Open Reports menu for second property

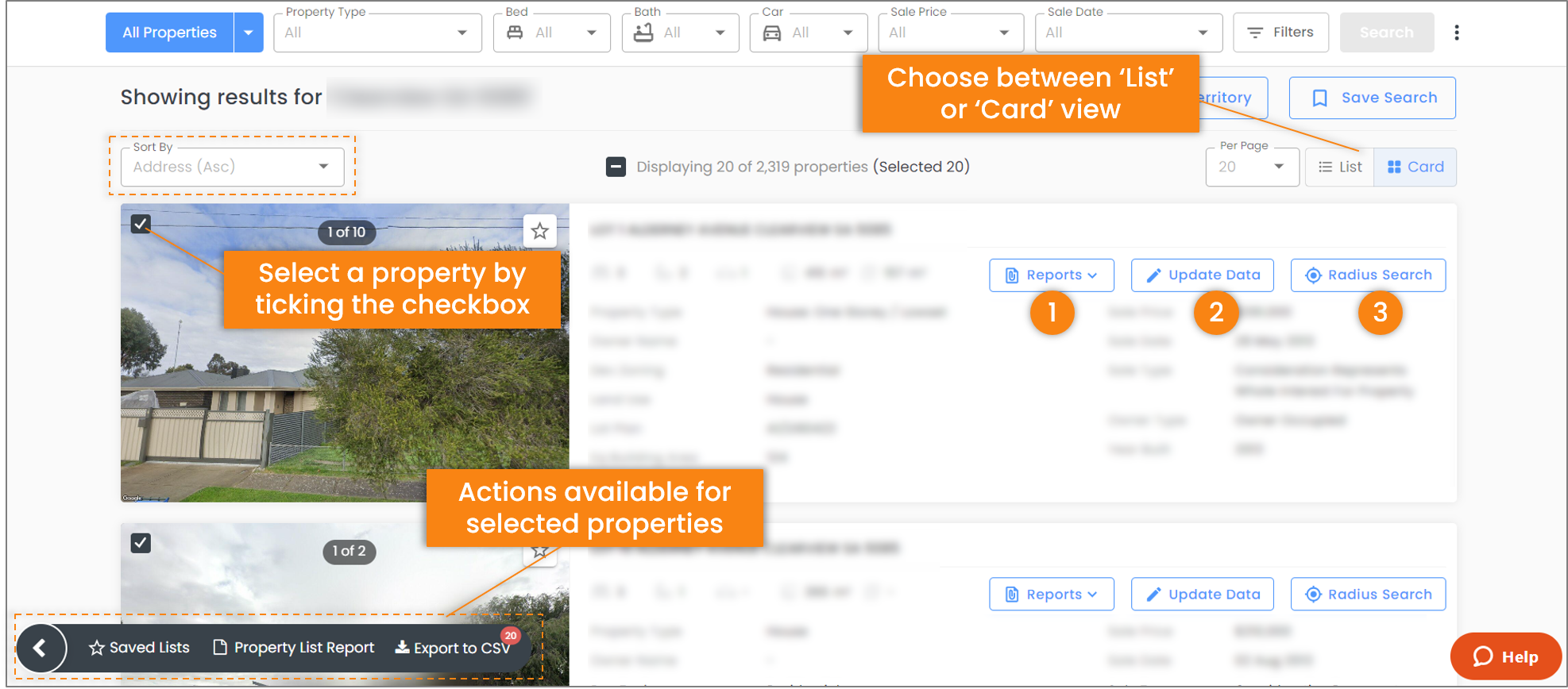tap(1052, 595)
